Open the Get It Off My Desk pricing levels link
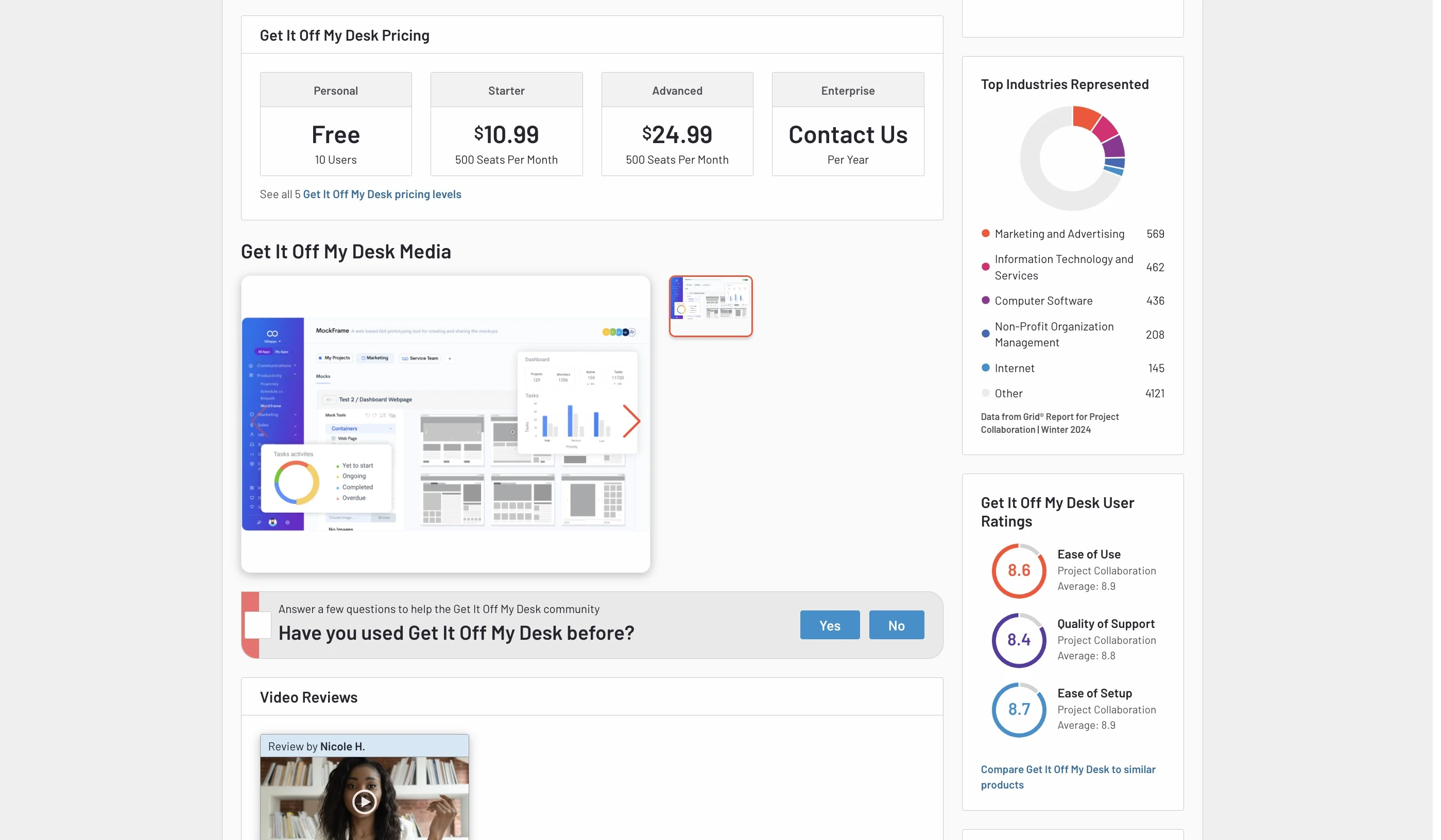This screenshot has width=1441, height=840. tap(382, 194)
